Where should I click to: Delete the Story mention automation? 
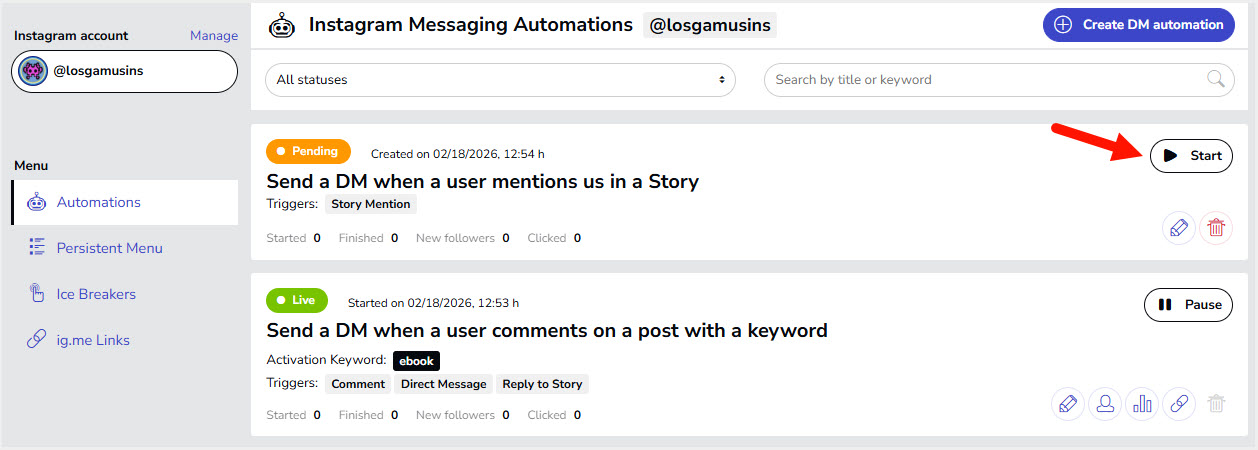click(x=1216, y=227)
